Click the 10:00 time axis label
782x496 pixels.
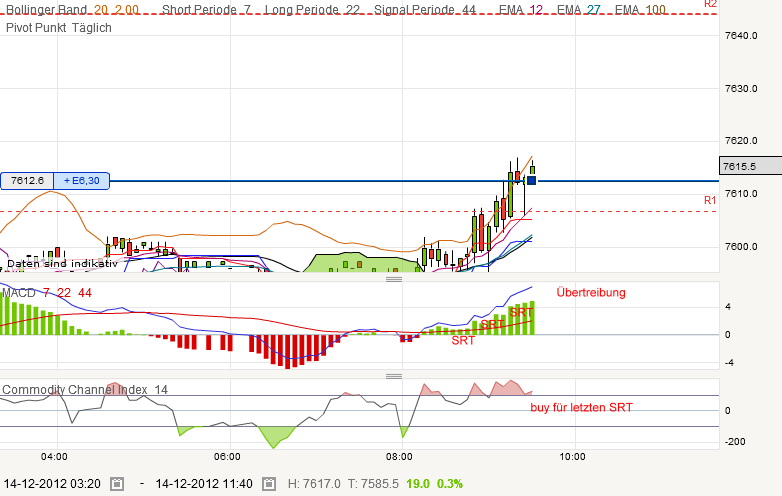coord(572,457)
